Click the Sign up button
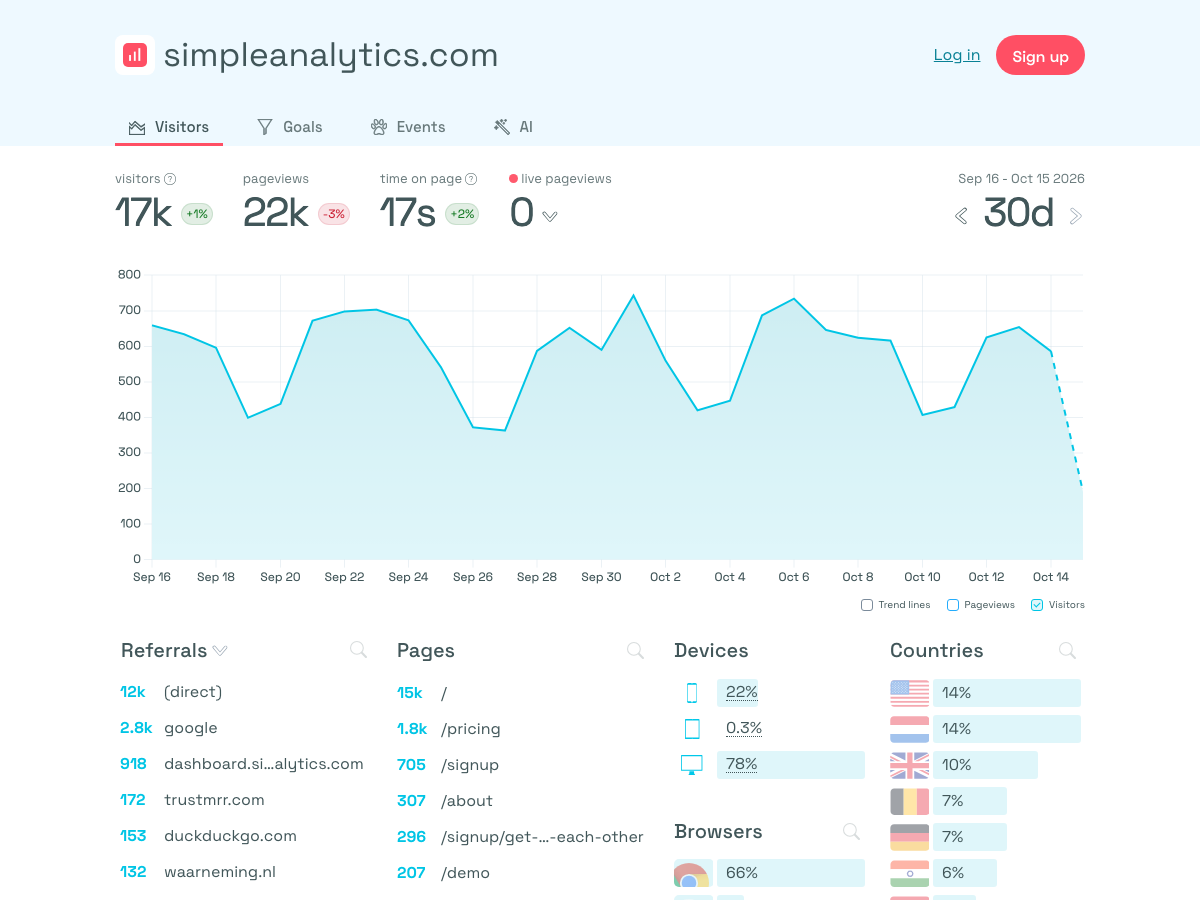 (x=1040, y=56)
